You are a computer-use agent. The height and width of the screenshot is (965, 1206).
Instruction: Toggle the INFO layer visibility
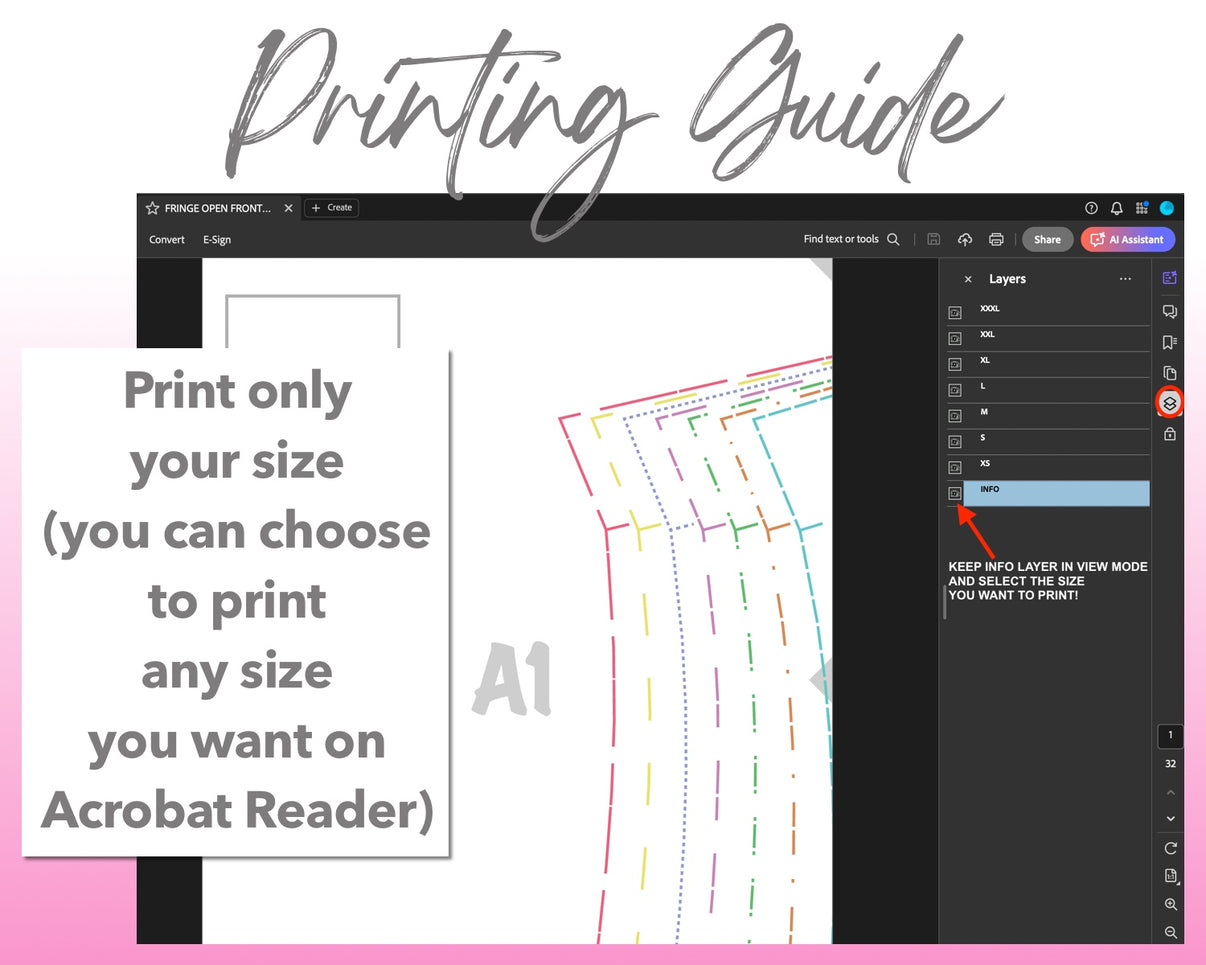coord(954,492)
